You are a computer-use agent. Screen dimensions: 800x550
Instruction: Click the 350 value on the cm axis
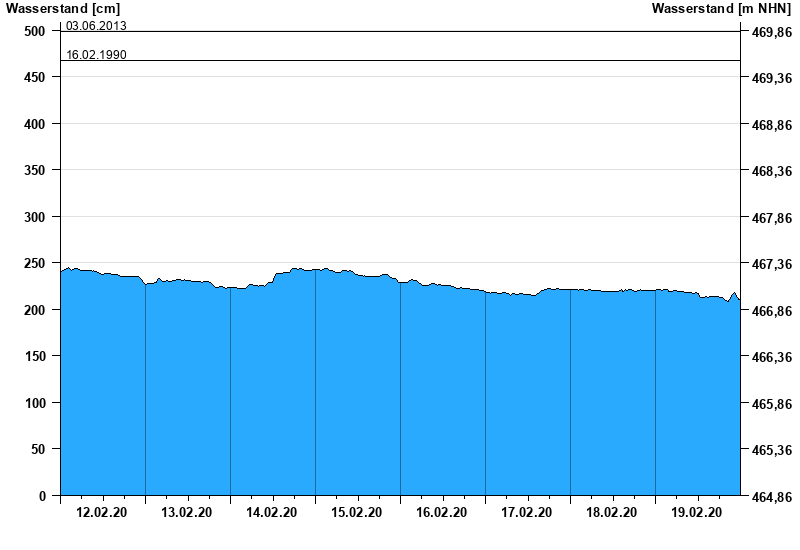(35, 170)
